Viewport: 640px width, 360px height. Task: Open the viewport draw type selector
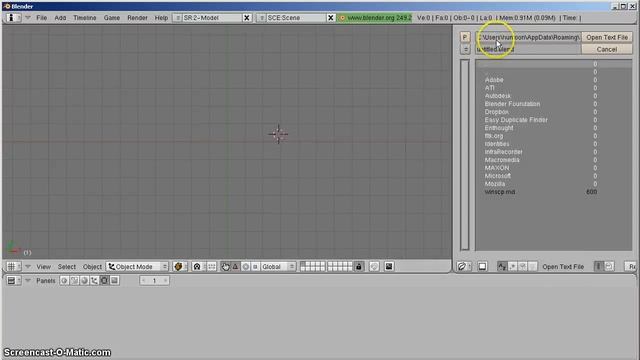(179, 267)
